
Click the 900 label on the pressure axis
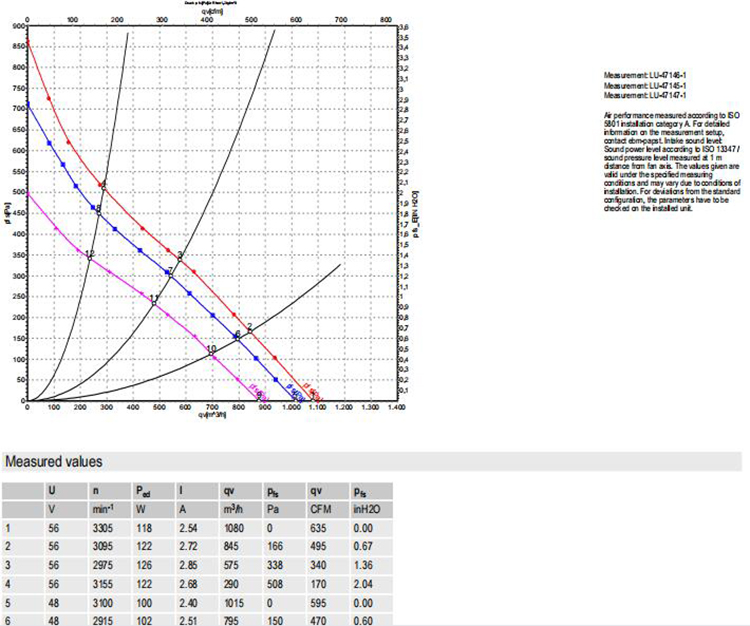17,26
